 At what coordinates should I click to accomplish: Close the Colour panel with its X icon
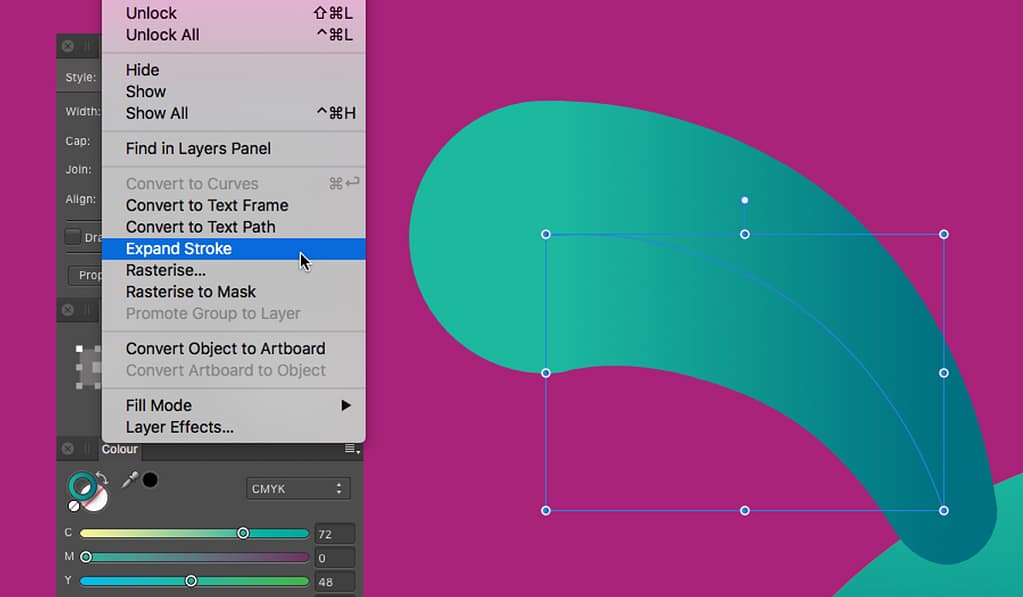(x=67, y=449)
